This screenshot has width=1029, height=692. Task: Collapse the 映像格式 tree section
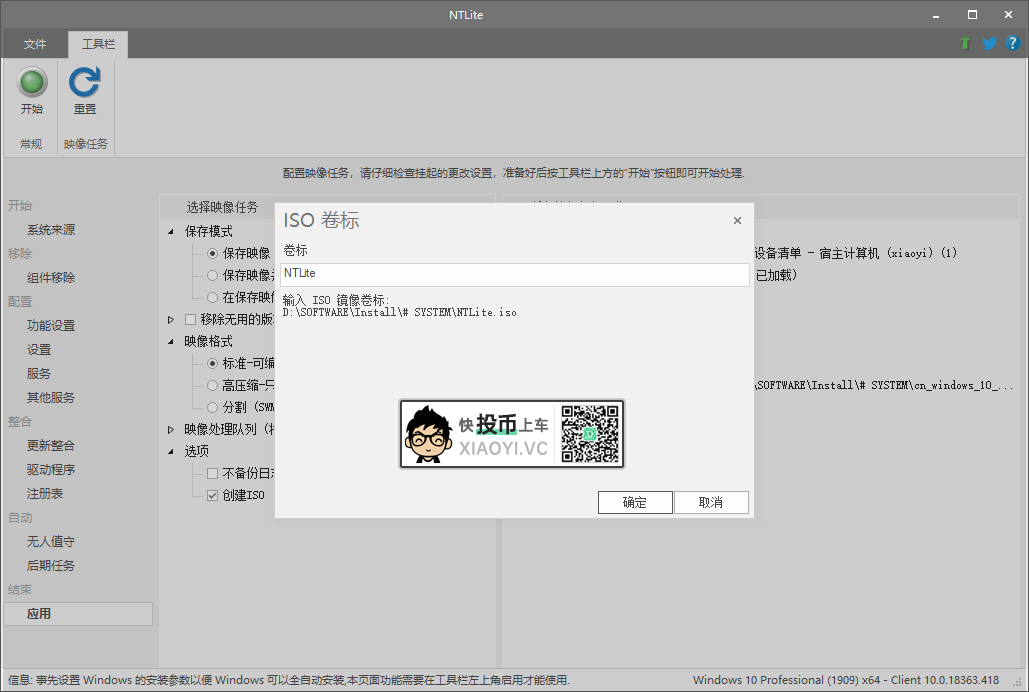(x=171, y=341)
